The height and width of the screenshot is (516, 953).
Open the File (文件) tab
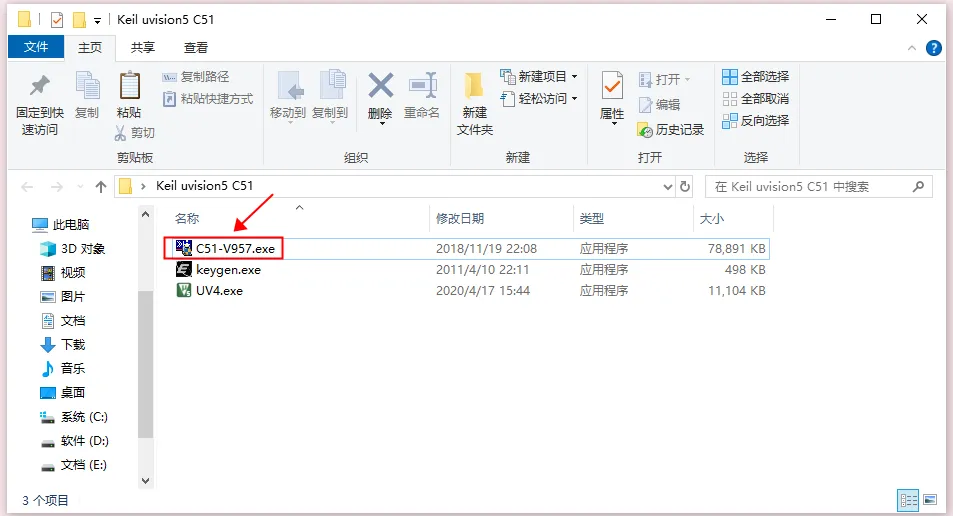pyautogui.click(x=36, y=47)
